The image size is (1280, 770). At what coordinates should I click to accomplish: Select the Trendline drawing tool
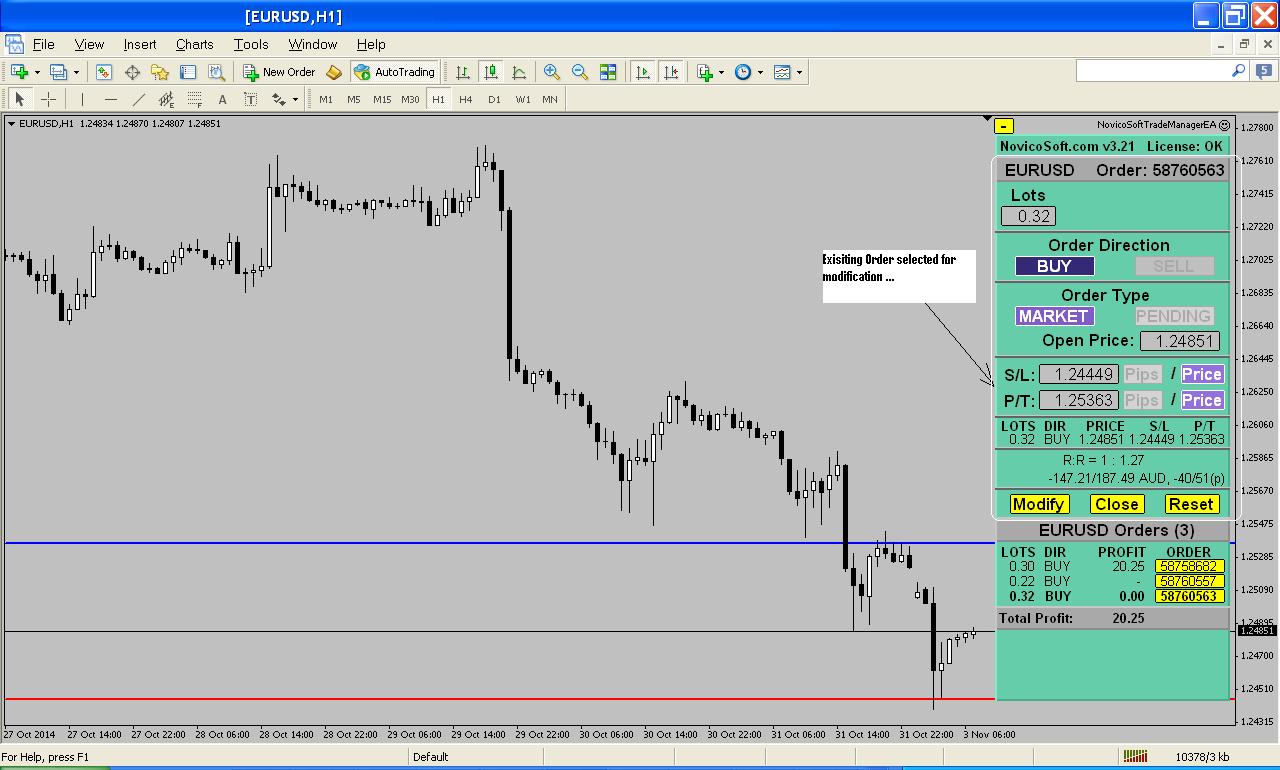click(139, 99)
